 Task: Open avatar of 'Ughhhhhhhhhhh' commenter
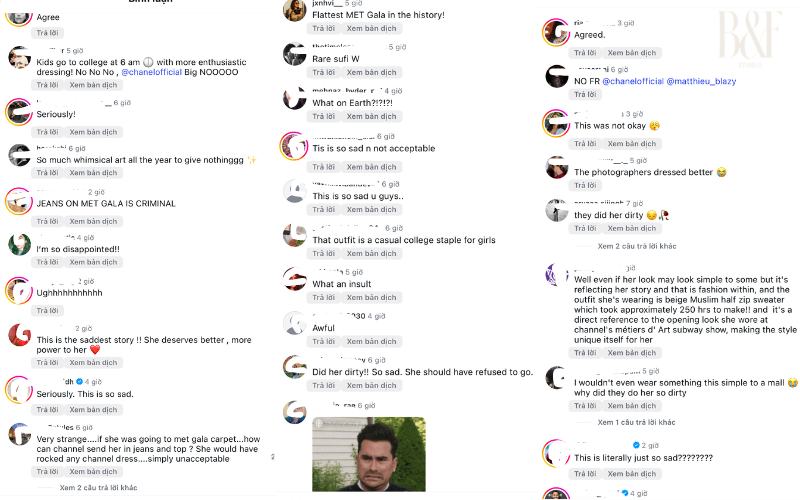click(19, 290)
